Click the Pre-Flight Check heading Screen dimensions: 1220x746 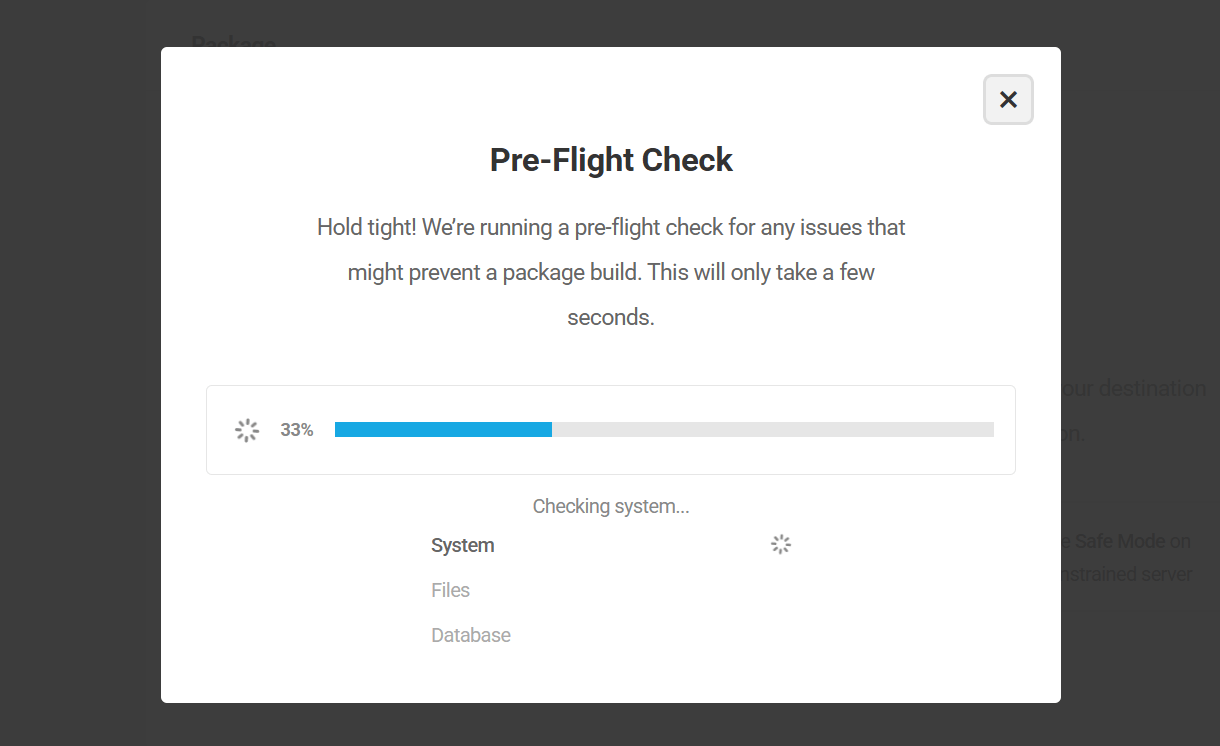(x=610, y=159)
